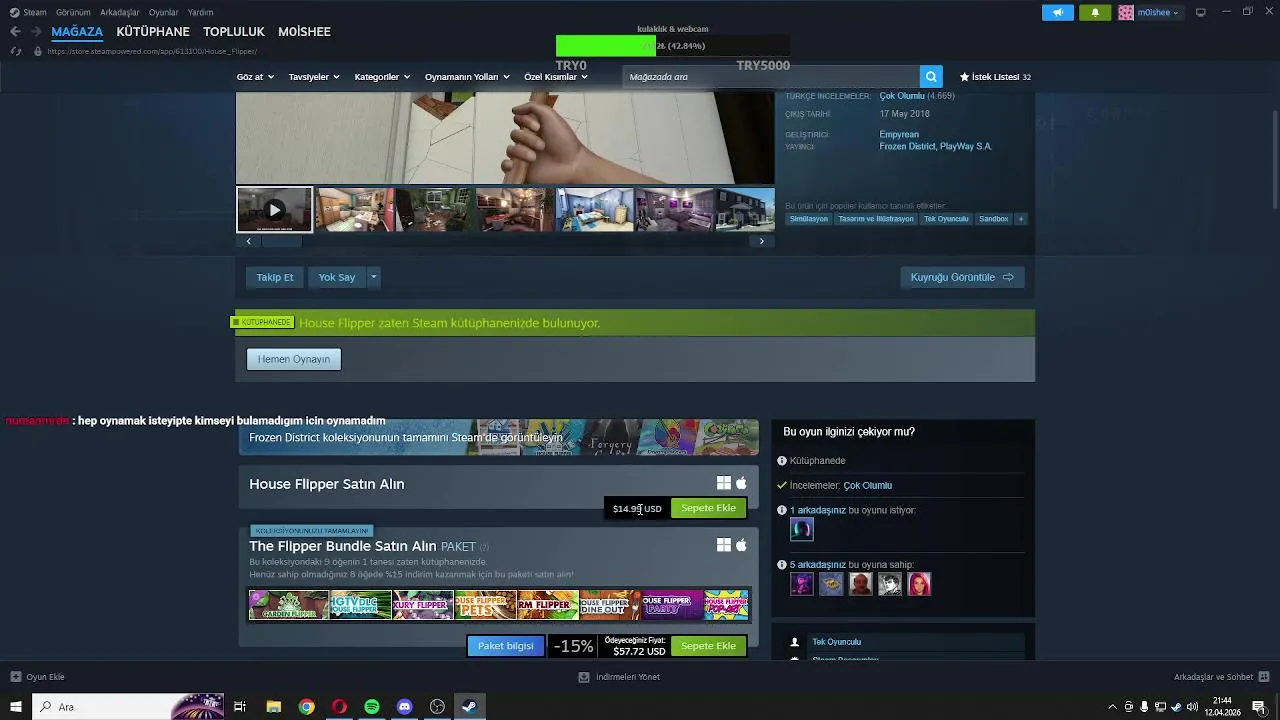1280x720 pixels.
Task: Click the Windows taskbar Ara search box
Action: click(130, 707)
